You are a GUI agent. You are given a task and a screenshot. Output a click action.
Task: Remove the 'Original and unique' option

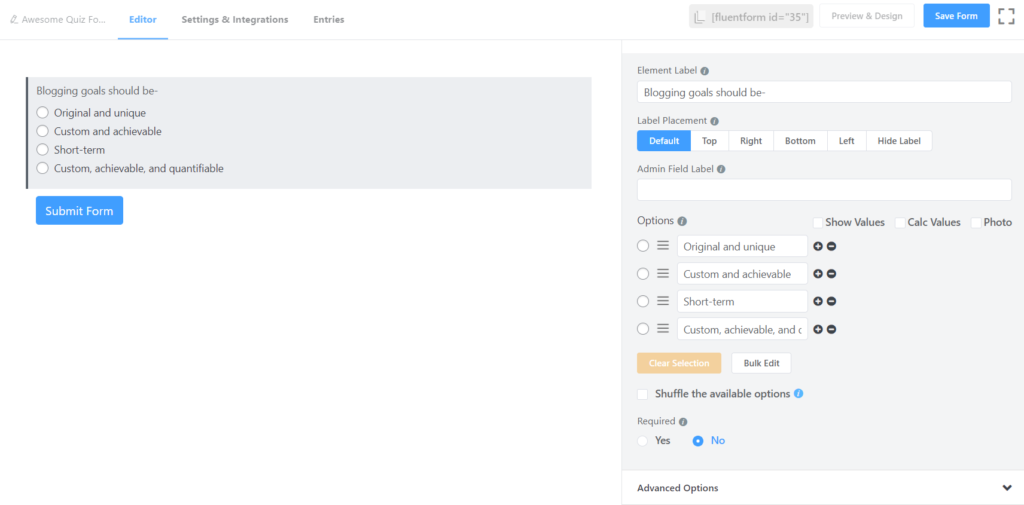pyautogui.click(x=831, y=246)
